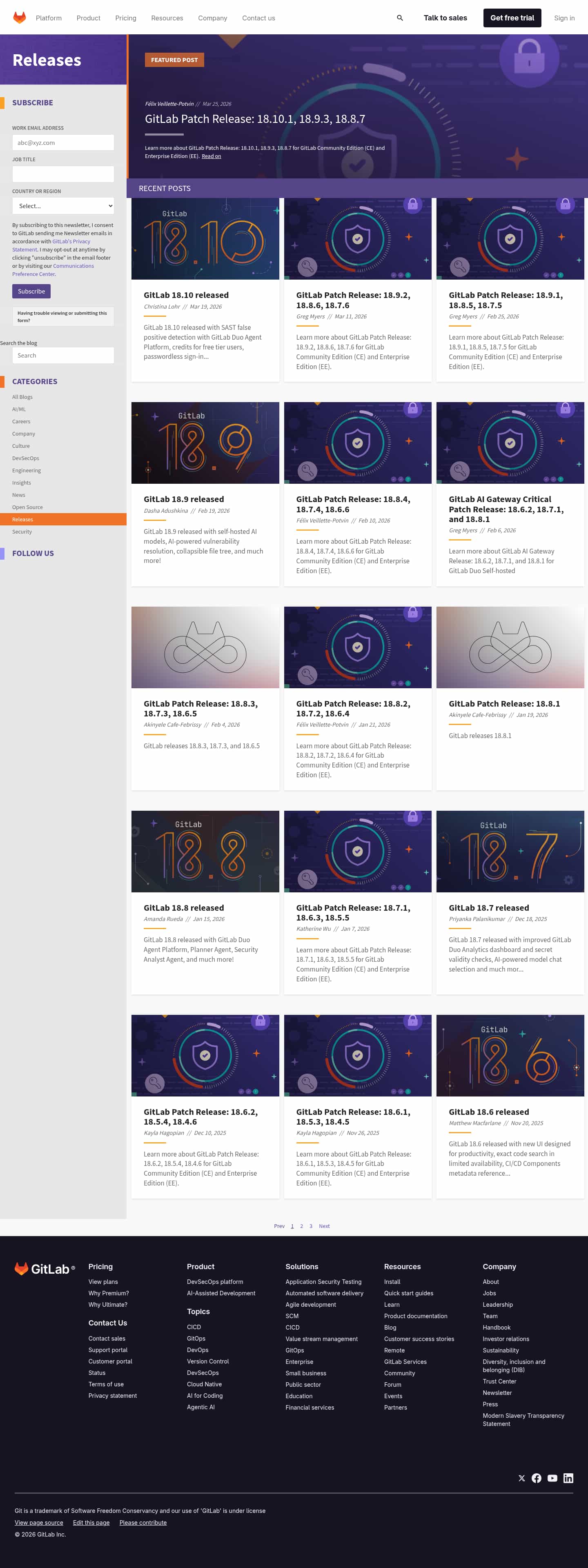Select the Culture category
588x1568 pixels.
click(x=21, y=445)
